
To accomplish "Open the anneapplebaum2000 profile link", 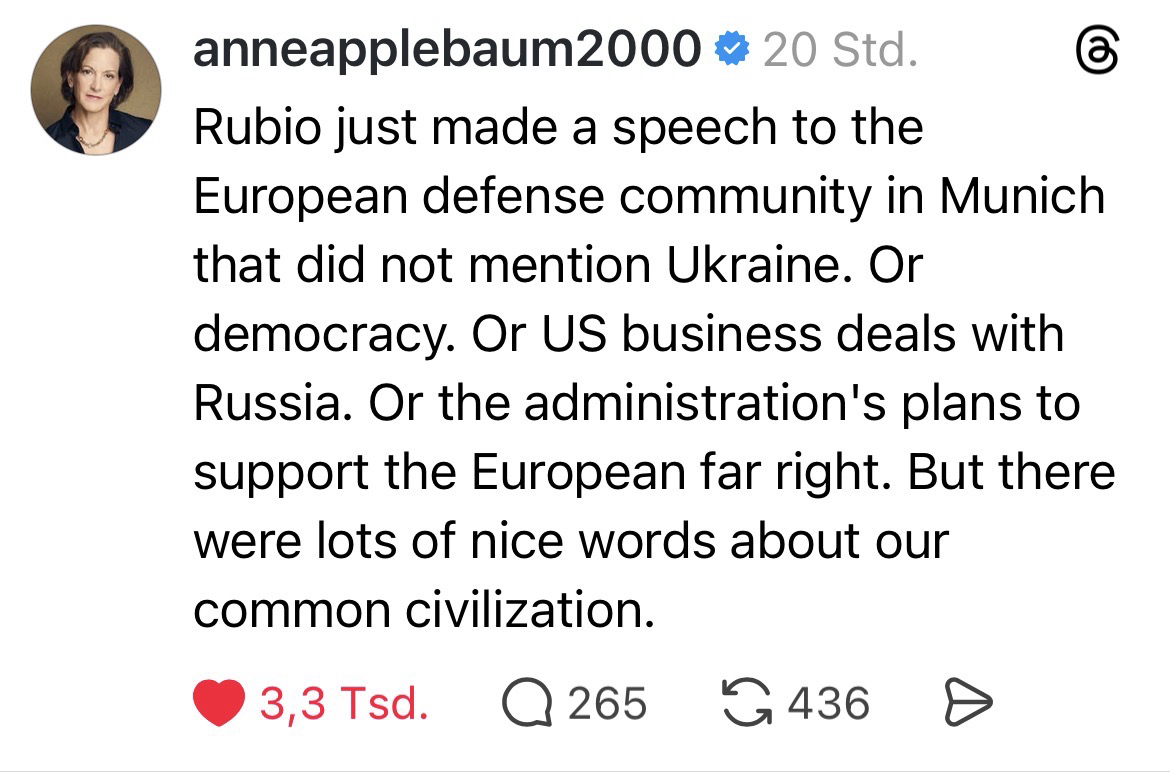I will click(446, 49).
